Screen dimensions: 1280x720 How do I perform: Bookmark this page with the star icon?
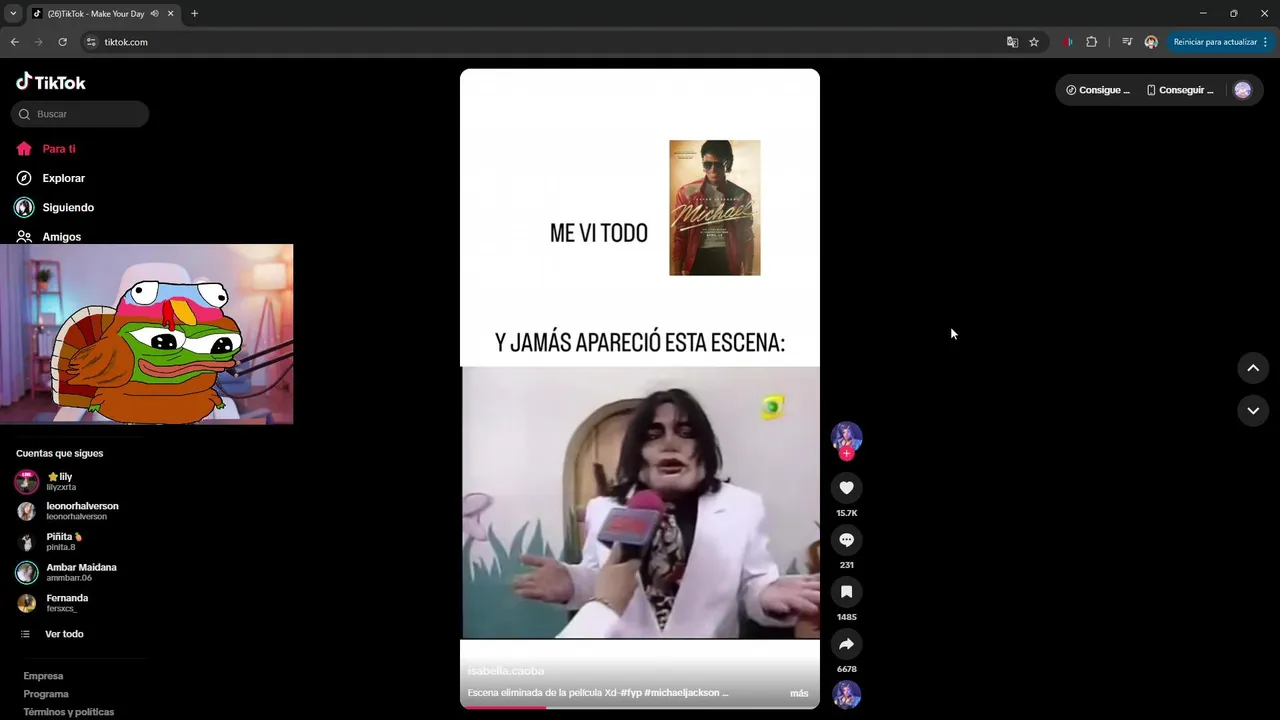coord(1034,42)
